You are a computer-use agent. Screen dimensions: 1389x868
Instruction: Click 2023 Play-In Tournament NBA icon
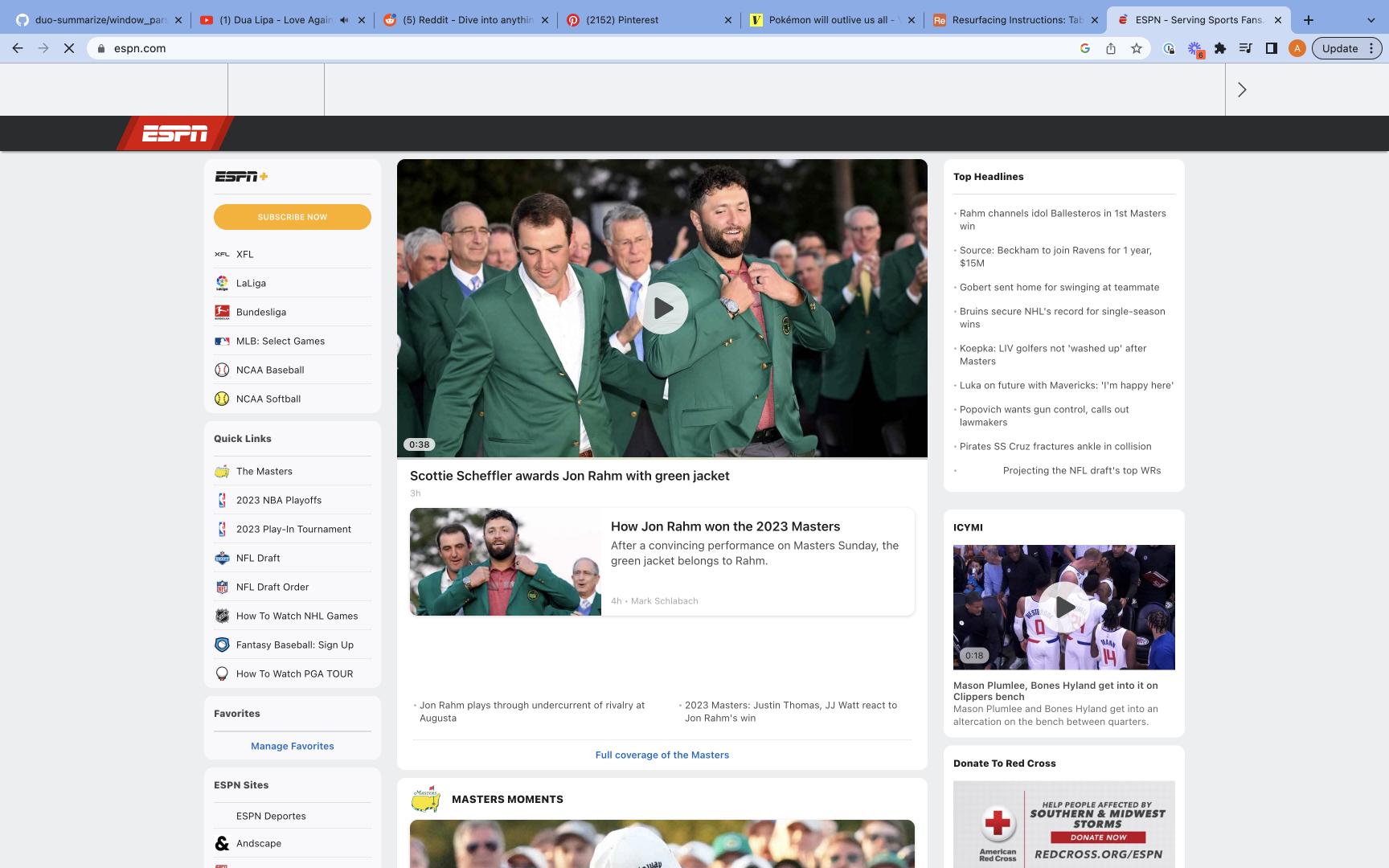pyautogui.click(x=222, y=529)
